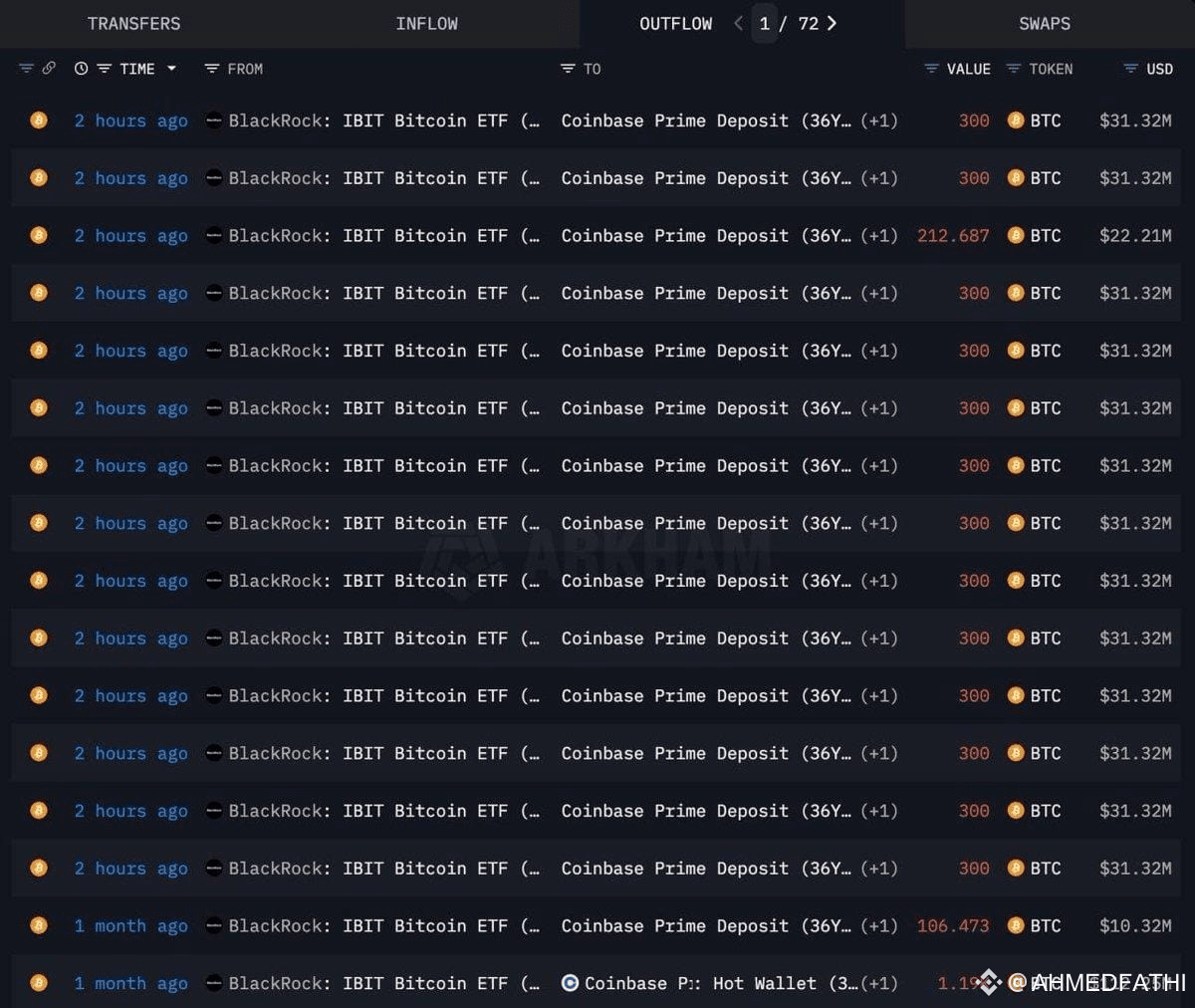
Task: Open the Coinbase P: Hot Wallet entity
Action: coord(721,984)
